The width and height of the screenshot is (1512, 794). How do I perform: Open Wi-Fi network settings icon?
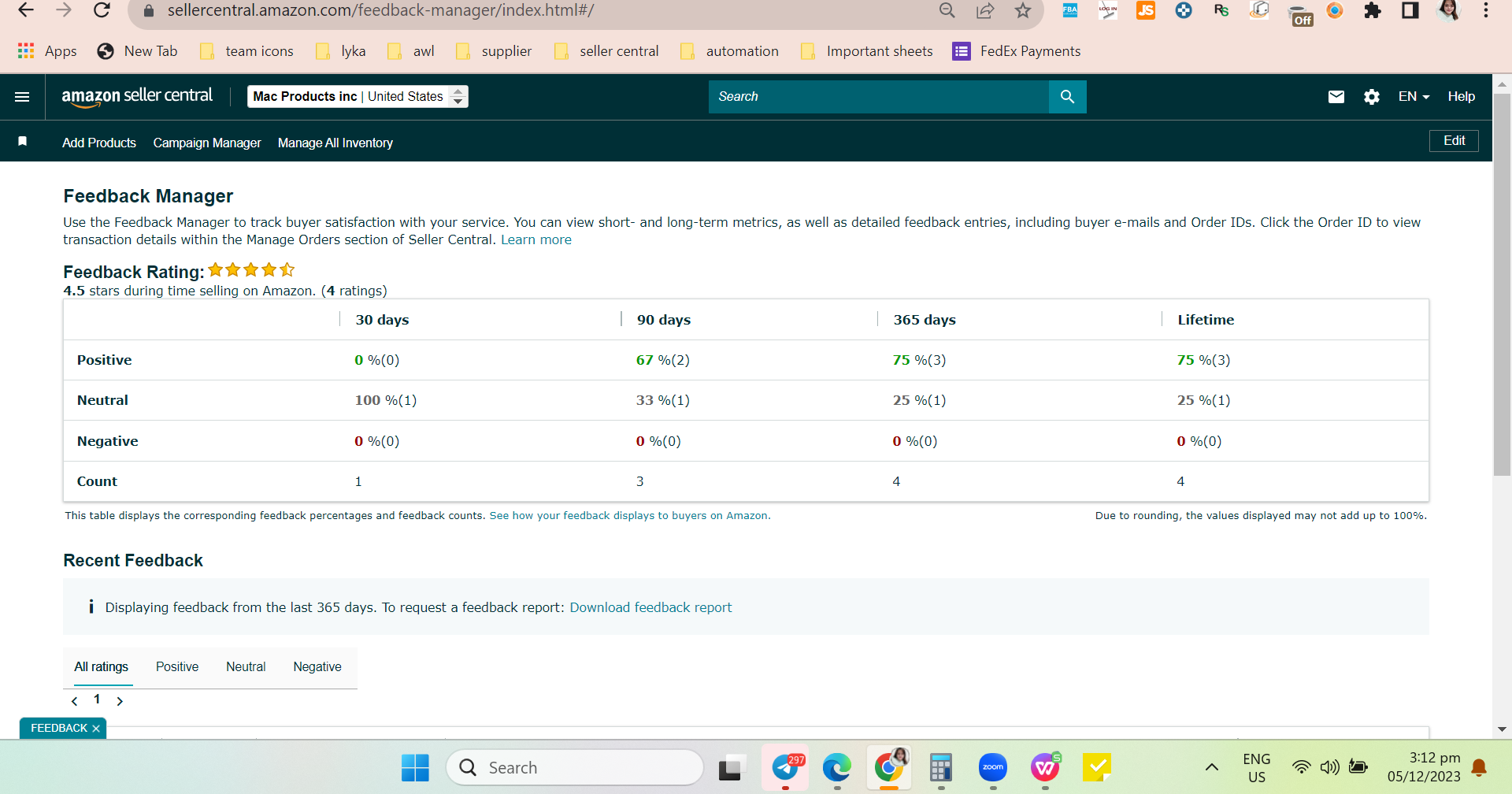pyautogui.click(x=1302, y=767)
